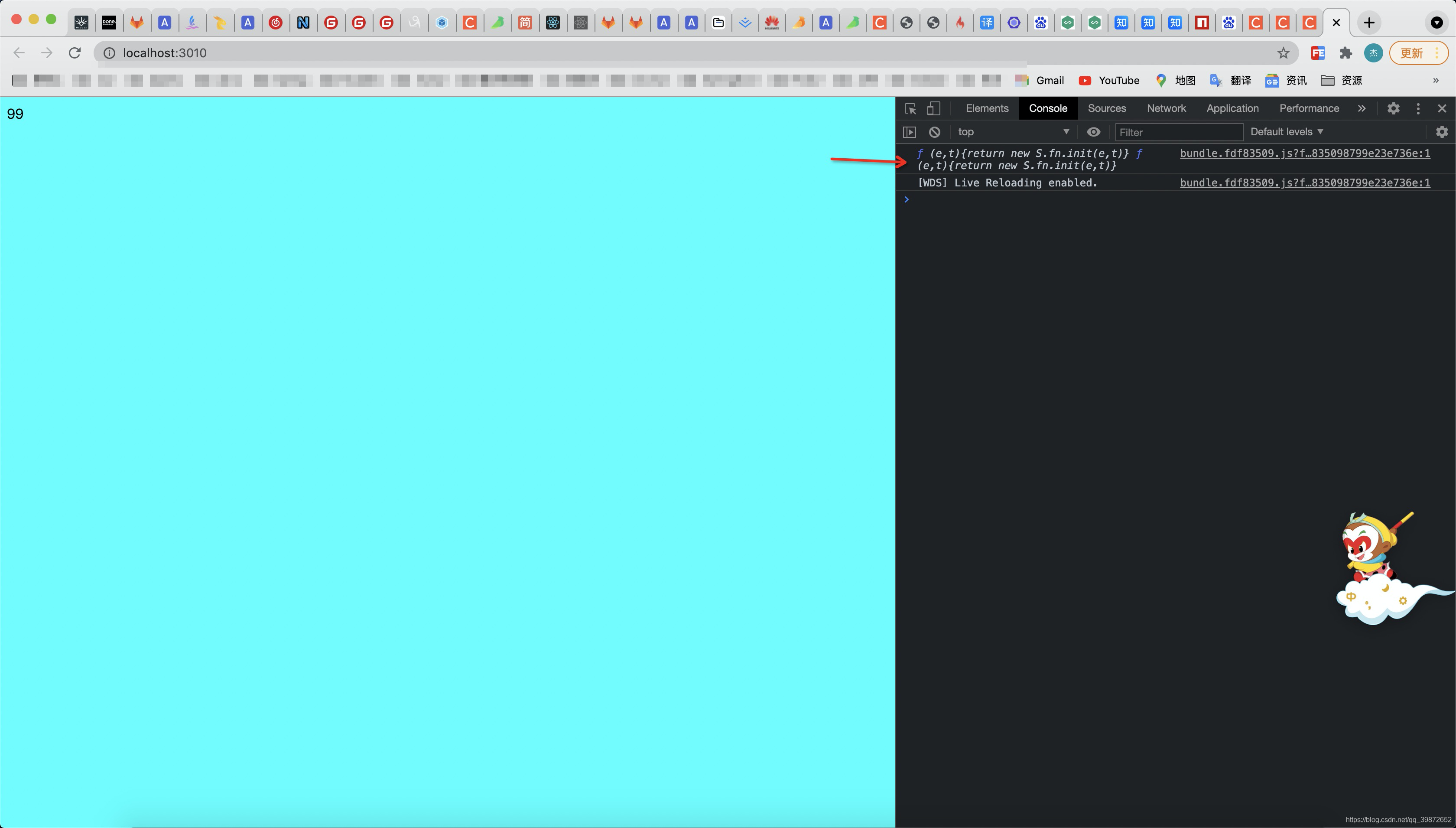This screenshot has width=1456, height=828.
Task: Focus the console Filter field
Action: coord(1179,132)
